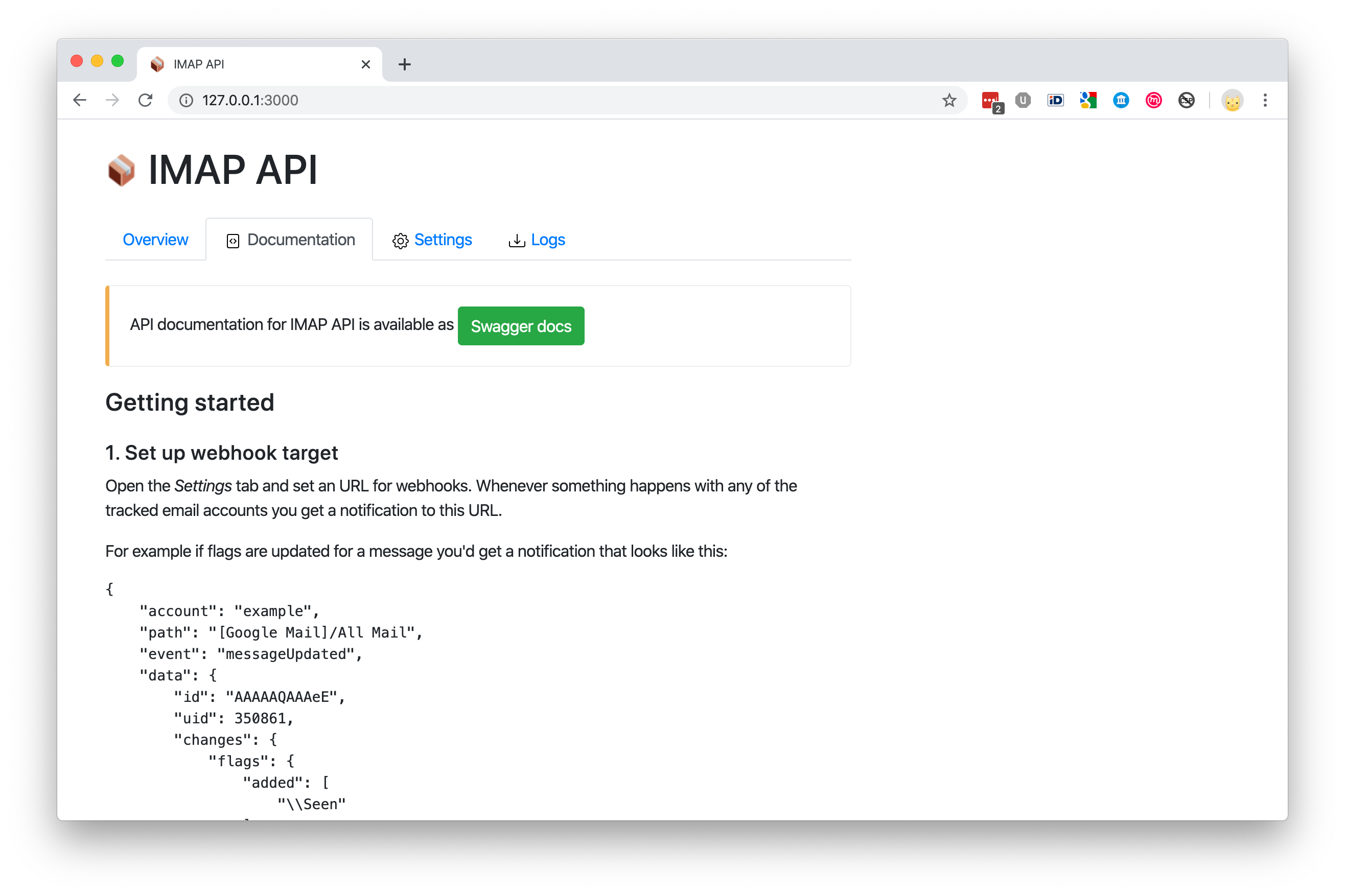This screenshot has width=1345, height=896.
Task: Open the Chrome three-dot menu
Action: (x=1265, y=101)
